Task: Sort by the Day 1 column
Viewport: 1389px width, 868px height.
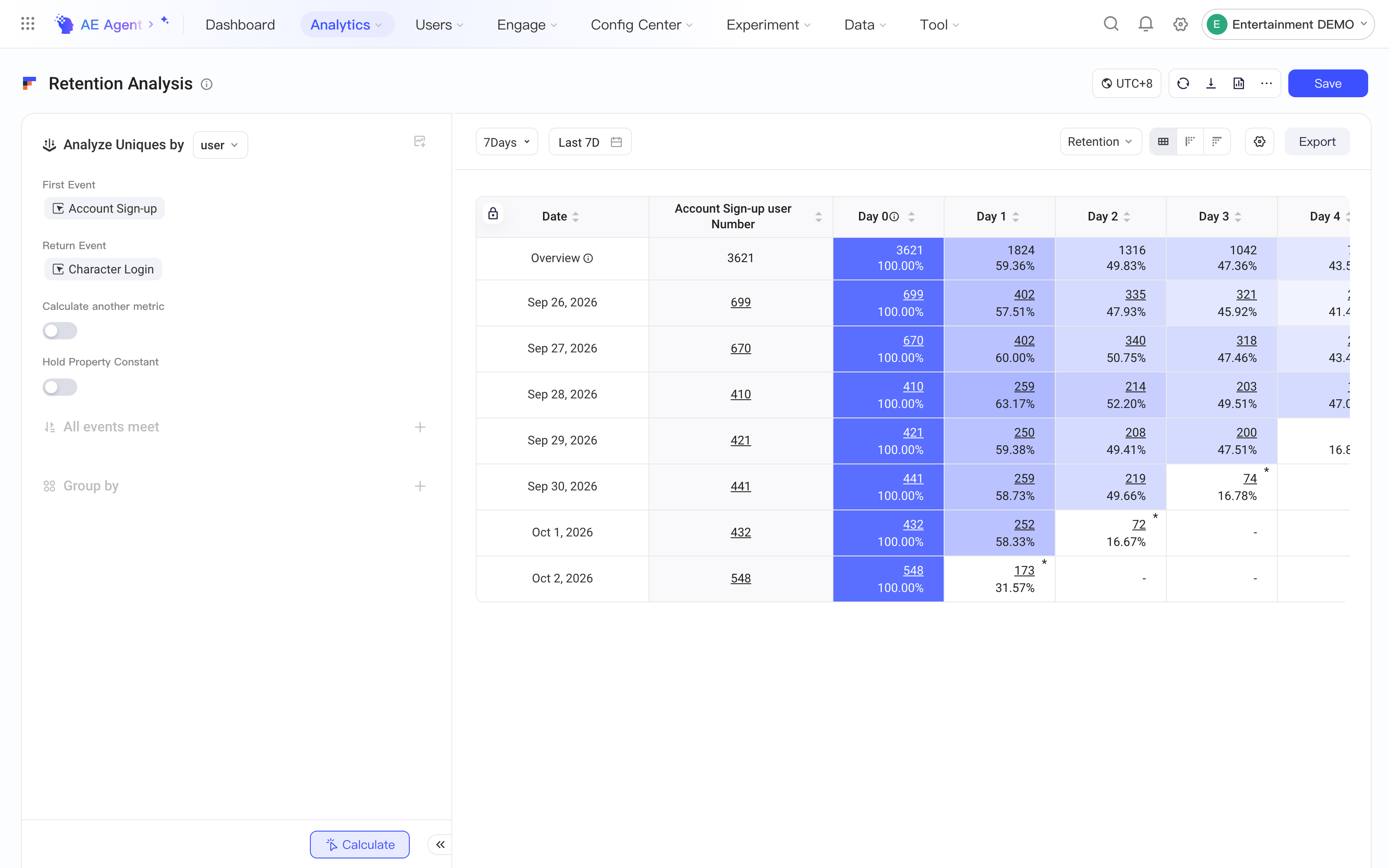Action: coord(1015,217)
